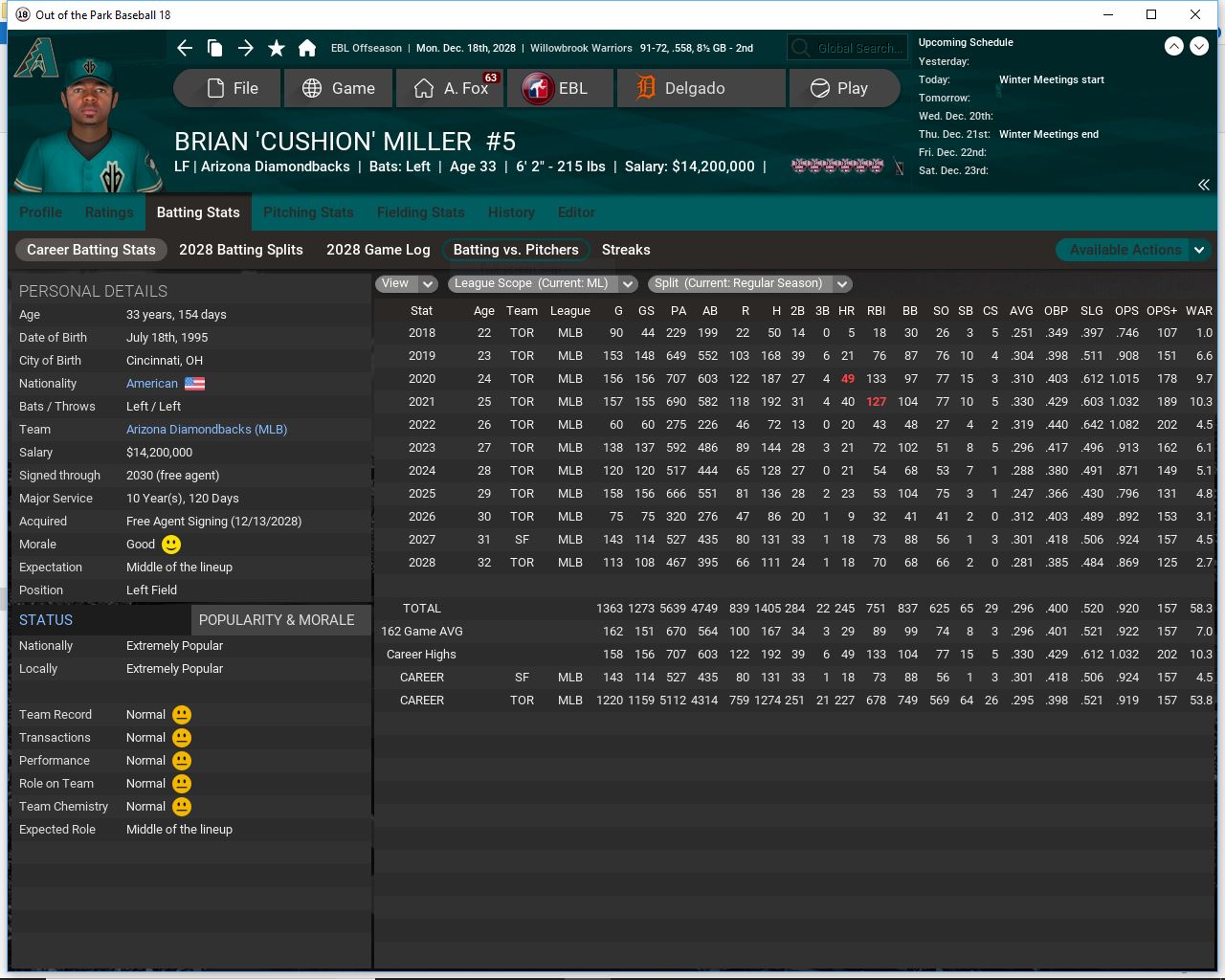1225x980 pixels.
Task: Open the copy pages icon
Action: click(215, 48)
